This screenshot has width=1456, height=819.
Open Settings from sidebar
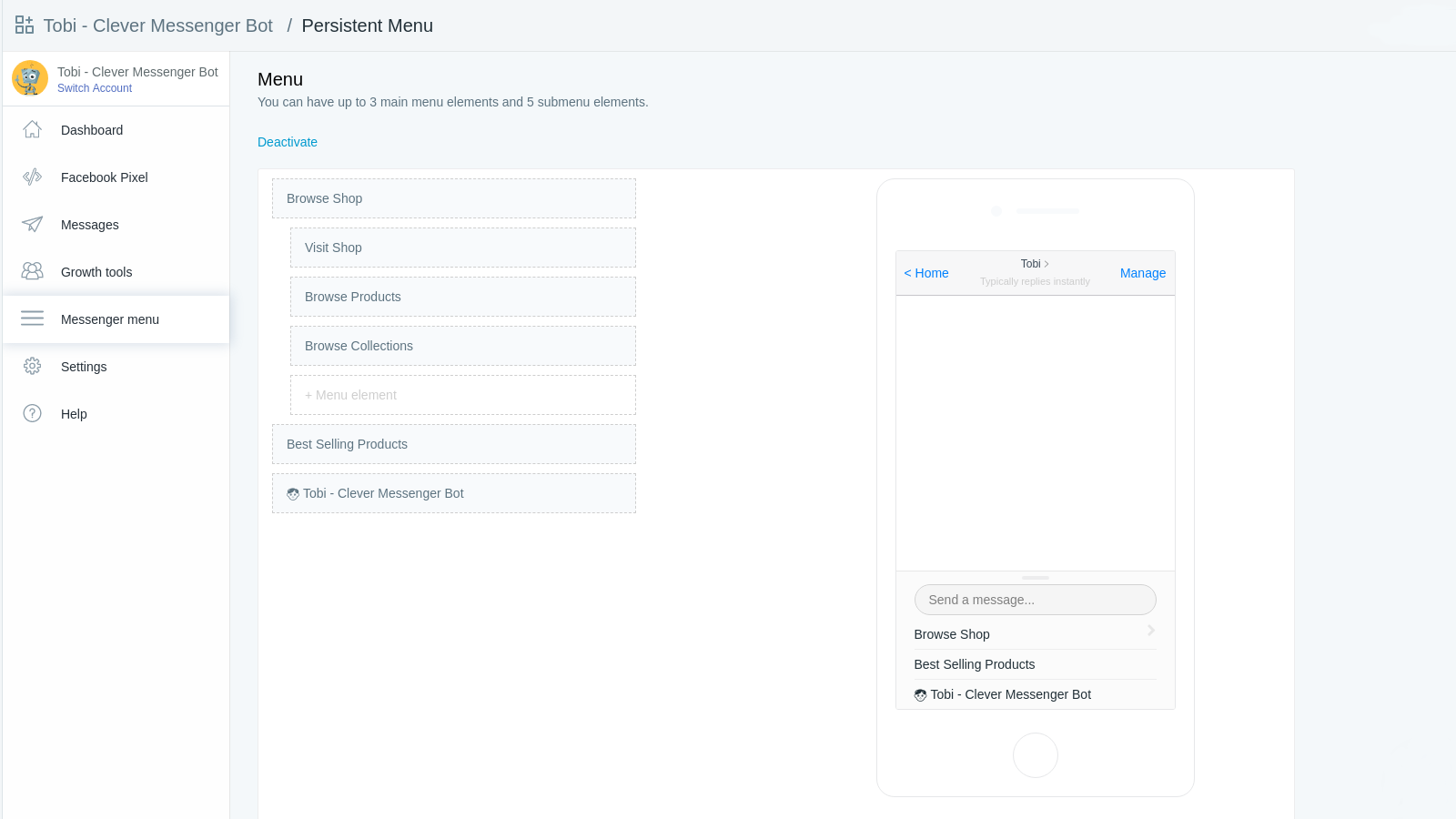(x=116, y=367)
